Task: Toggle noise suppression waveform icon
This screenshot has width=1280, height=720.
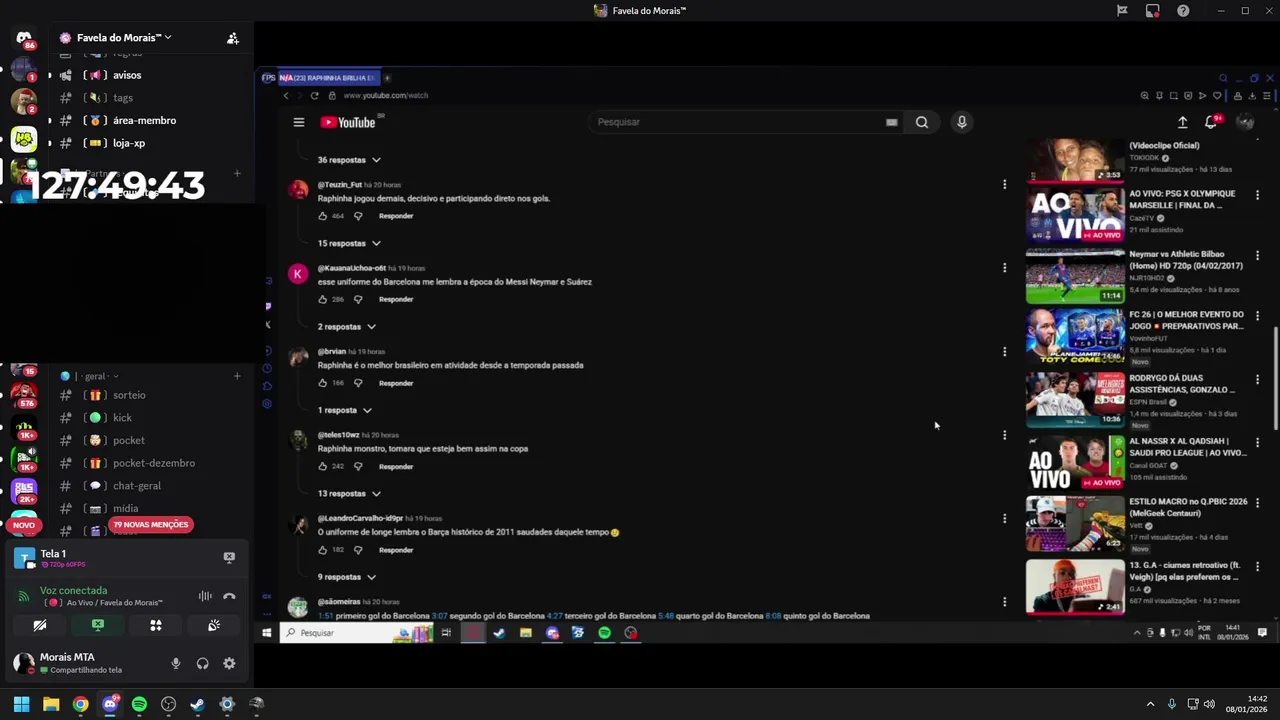Action: pos(205,596)
